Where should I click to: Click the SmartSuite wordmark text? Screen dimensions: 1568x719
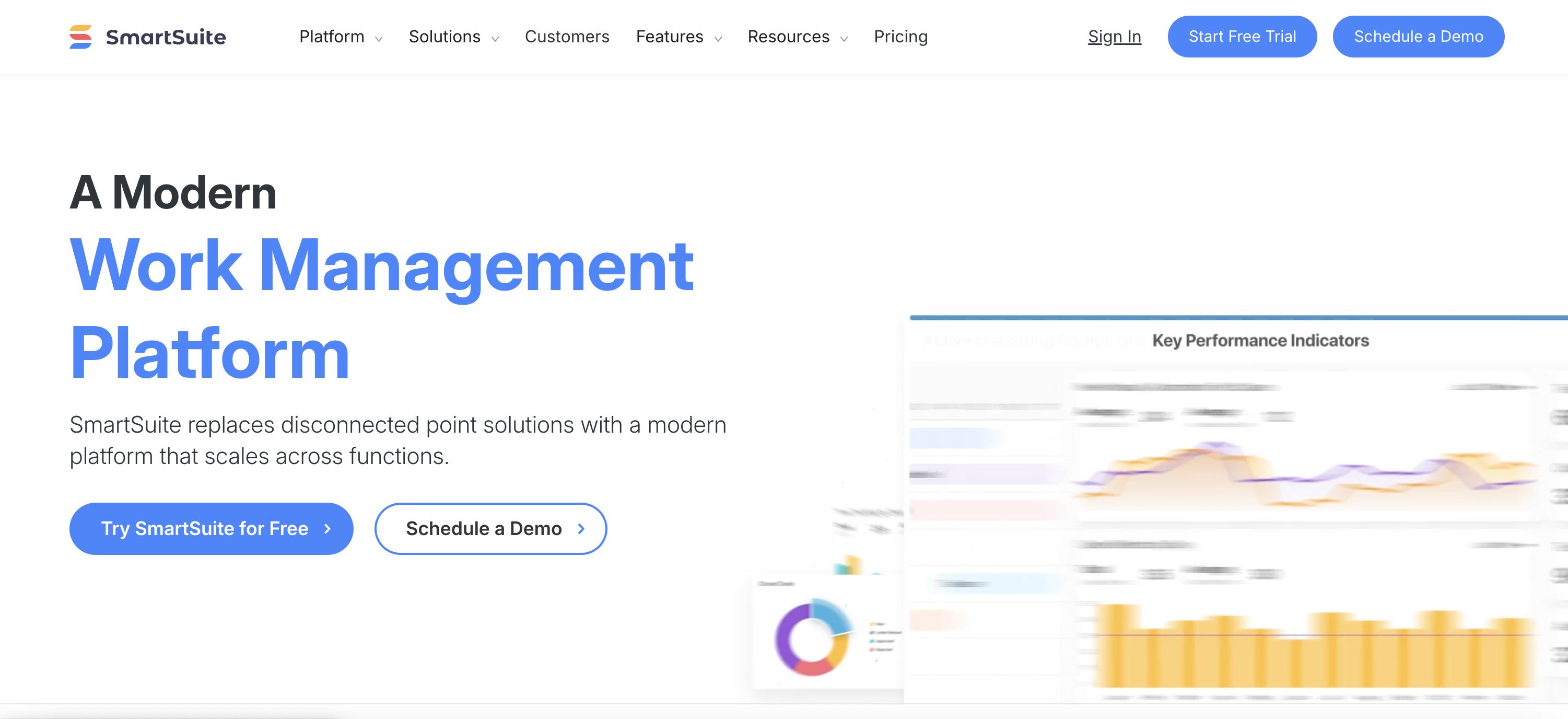pos(166,37)
